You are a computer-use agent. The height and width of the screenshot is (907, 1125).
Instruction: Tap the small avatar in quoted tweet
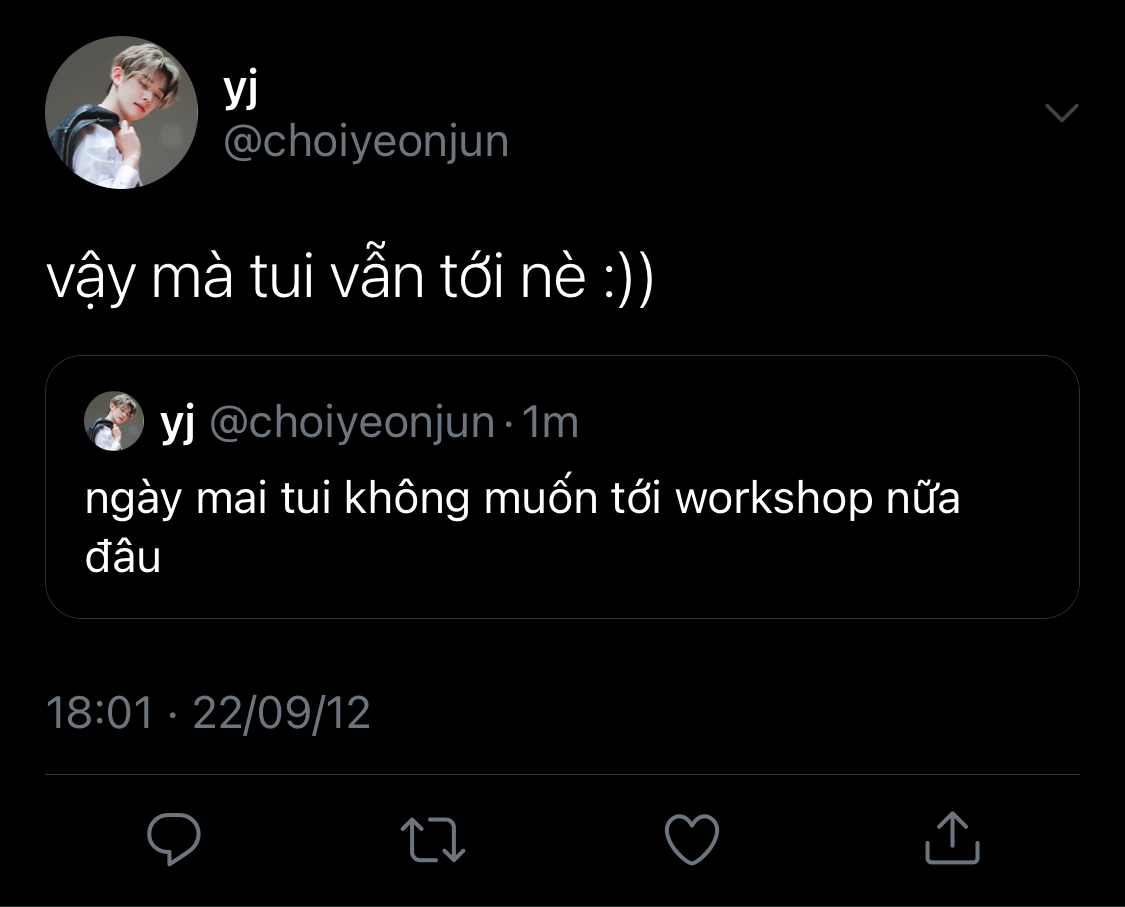114,421
